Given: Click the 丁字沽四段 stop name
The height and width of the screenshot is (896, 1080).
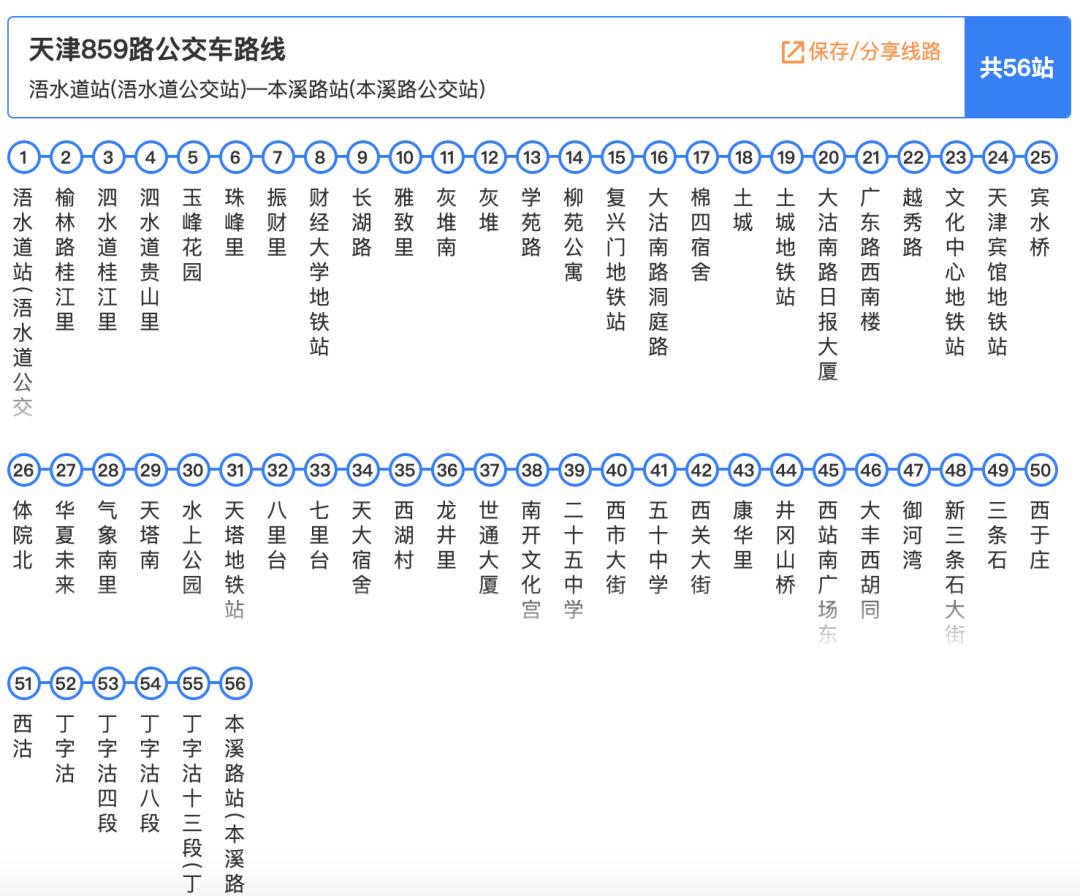Looking at the screenshot, I should coord(108,773).
